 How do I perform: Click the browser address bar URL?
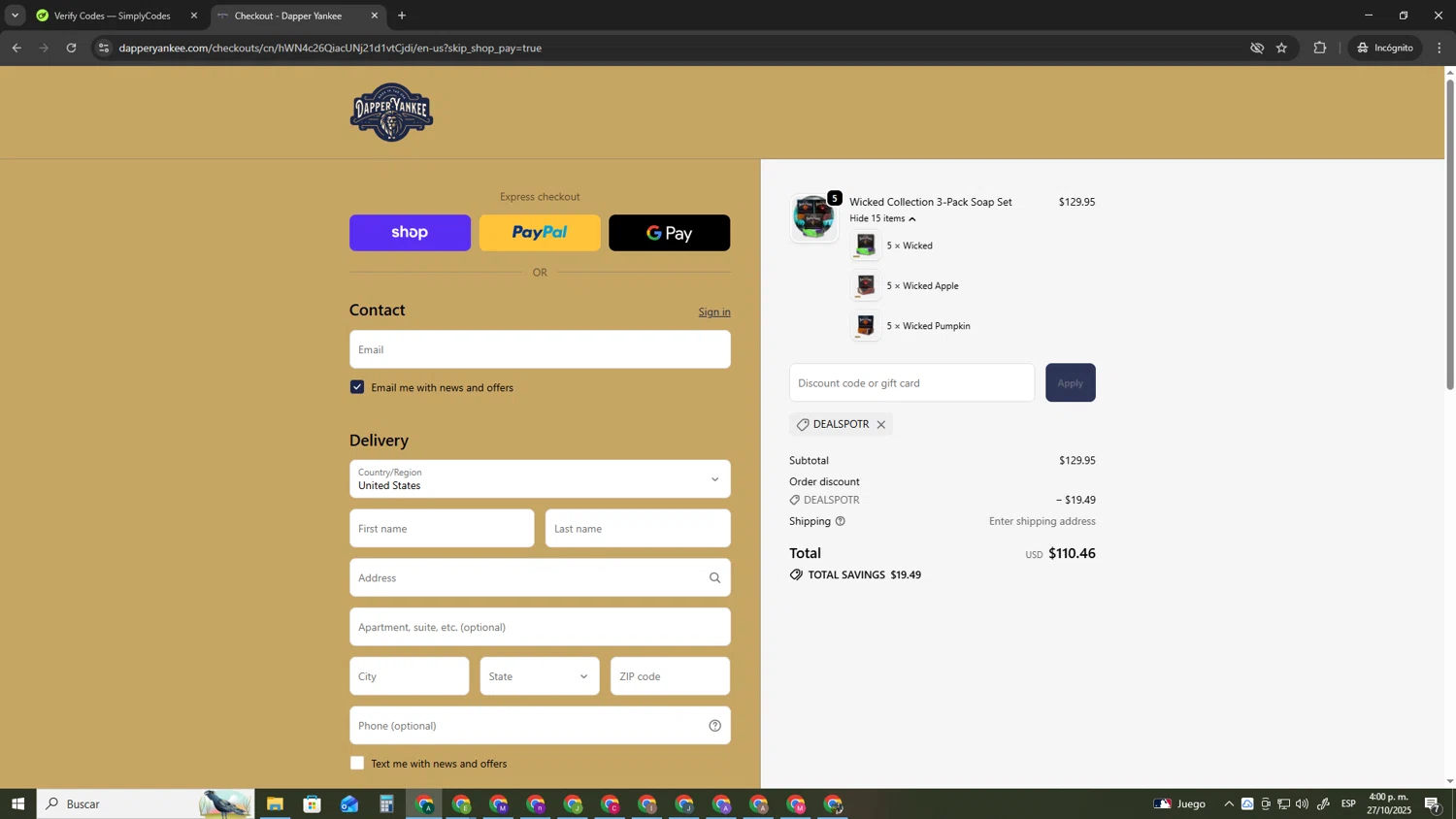[x=330, y=48]
